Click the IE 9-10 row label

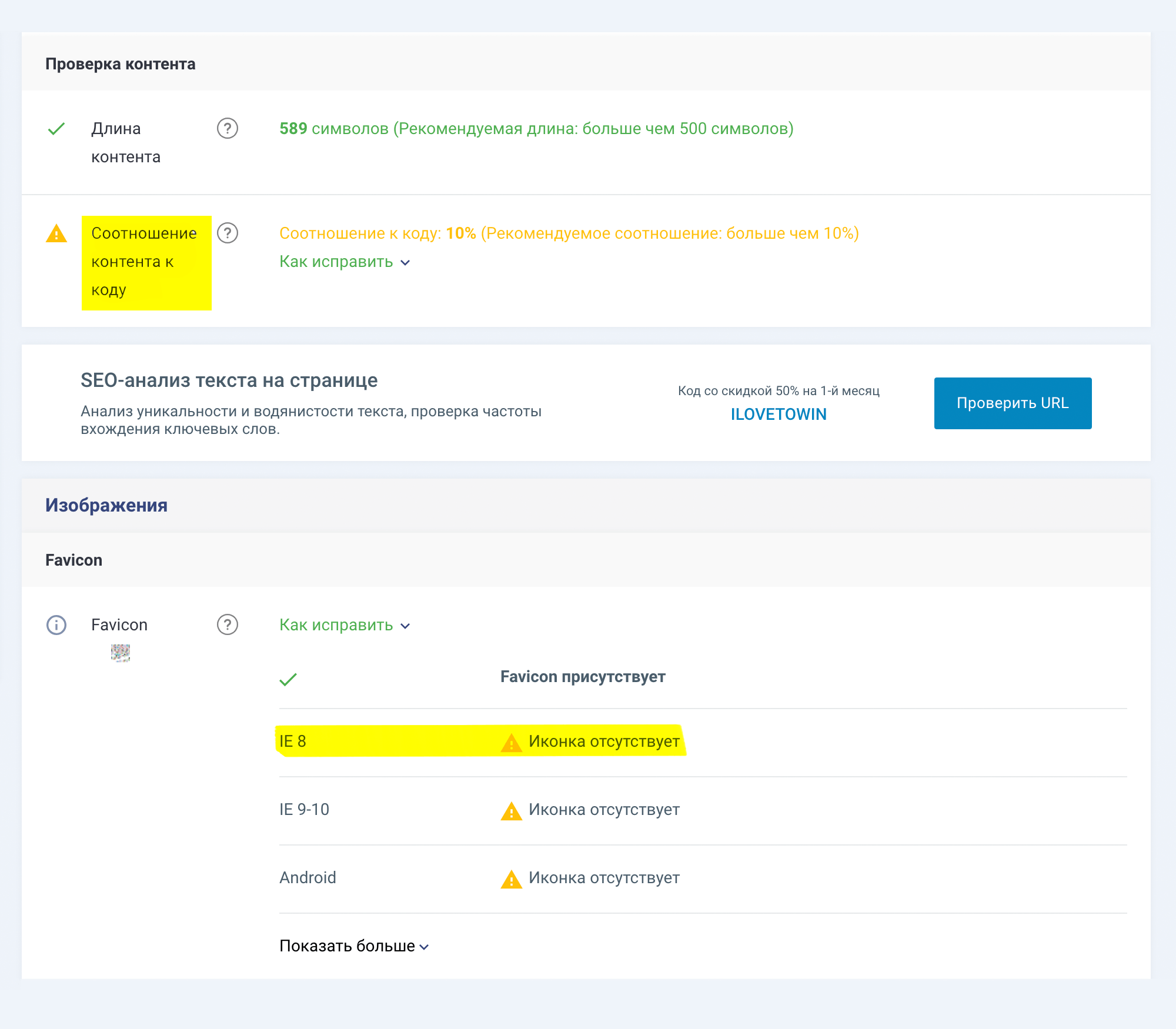(304, 809)
